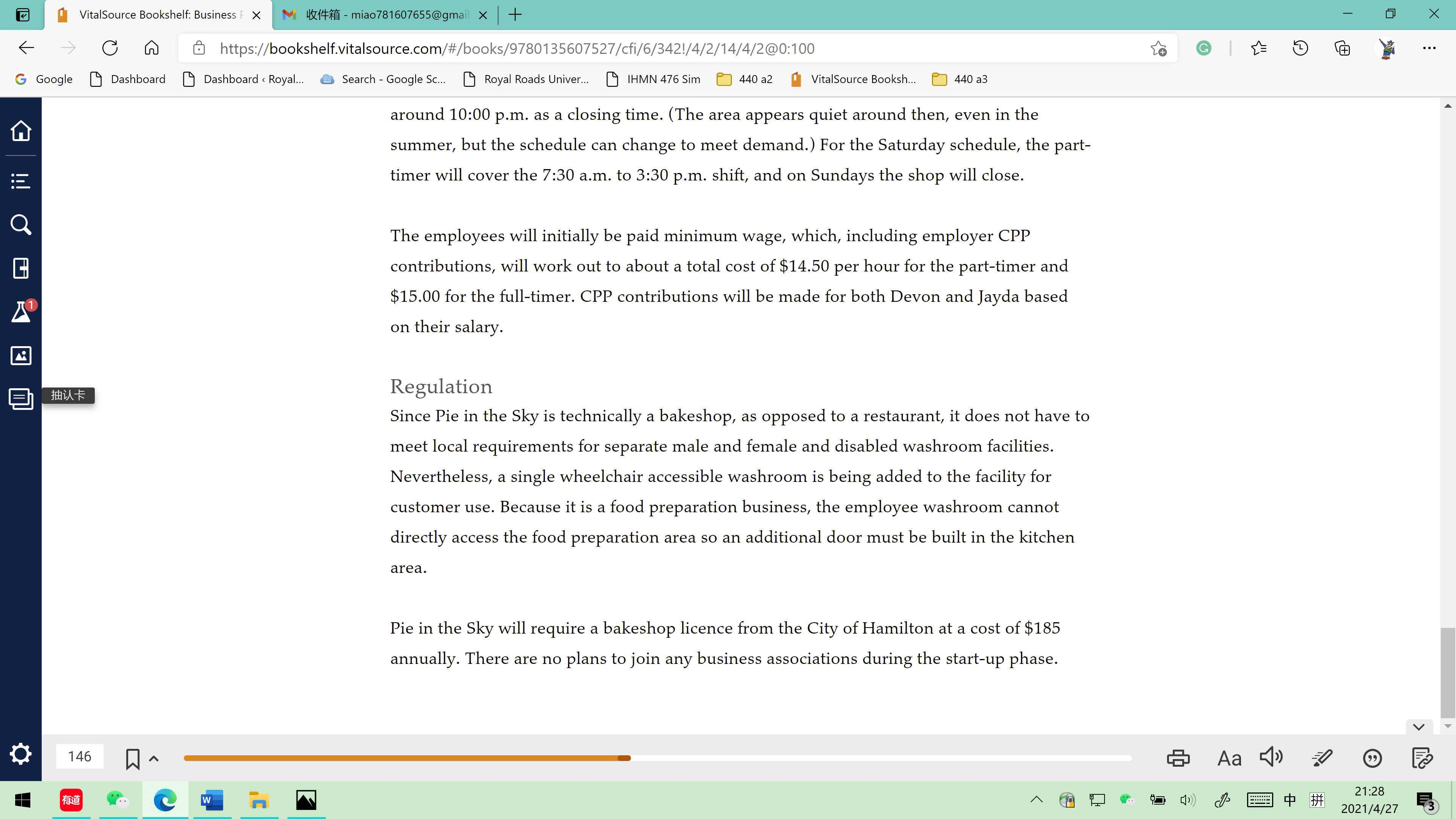Open the reader settings gear icon

21,754
